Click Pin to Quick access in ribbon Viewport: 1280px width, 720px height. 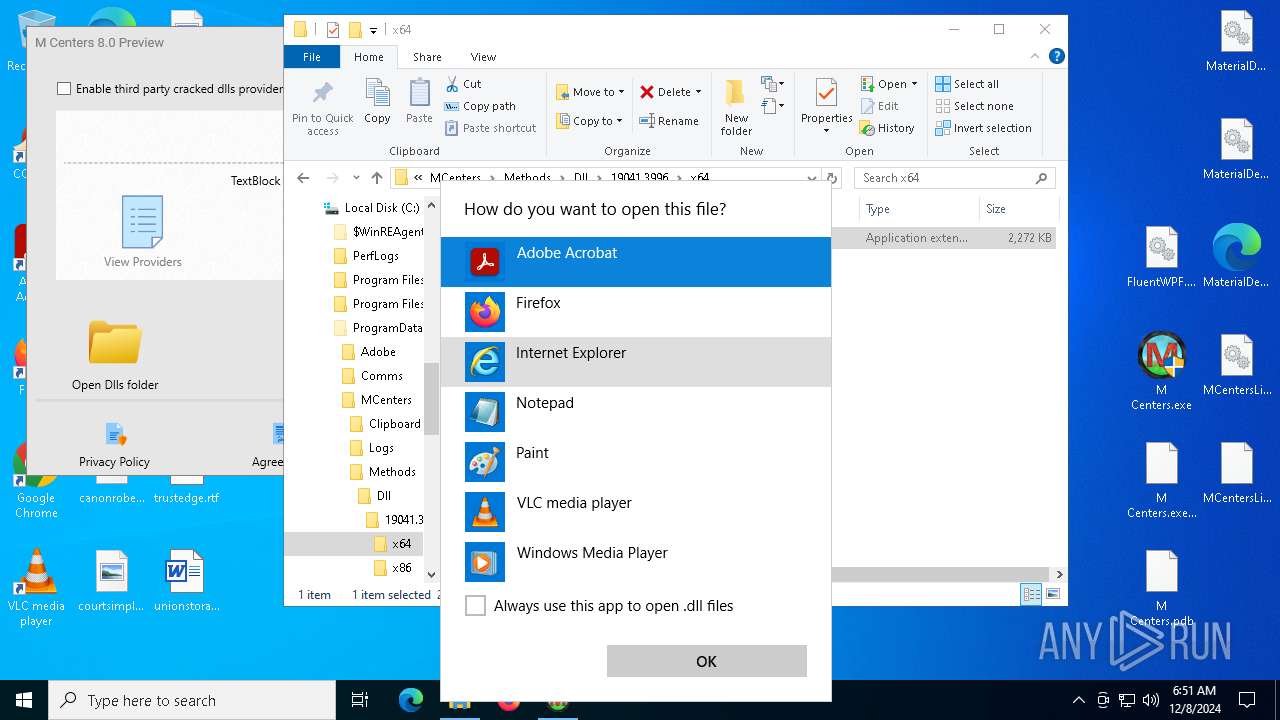(x=322, y=107)
